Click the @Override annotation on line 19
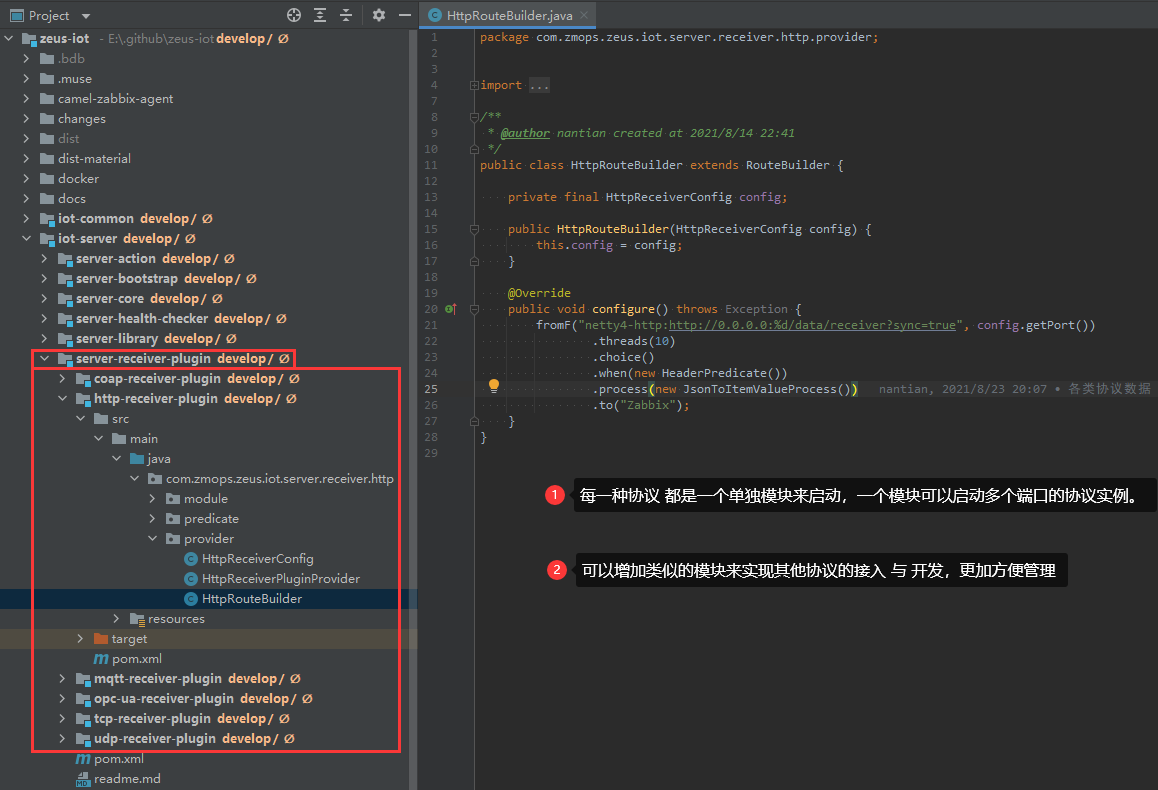1158x790 pixels. 539,293
